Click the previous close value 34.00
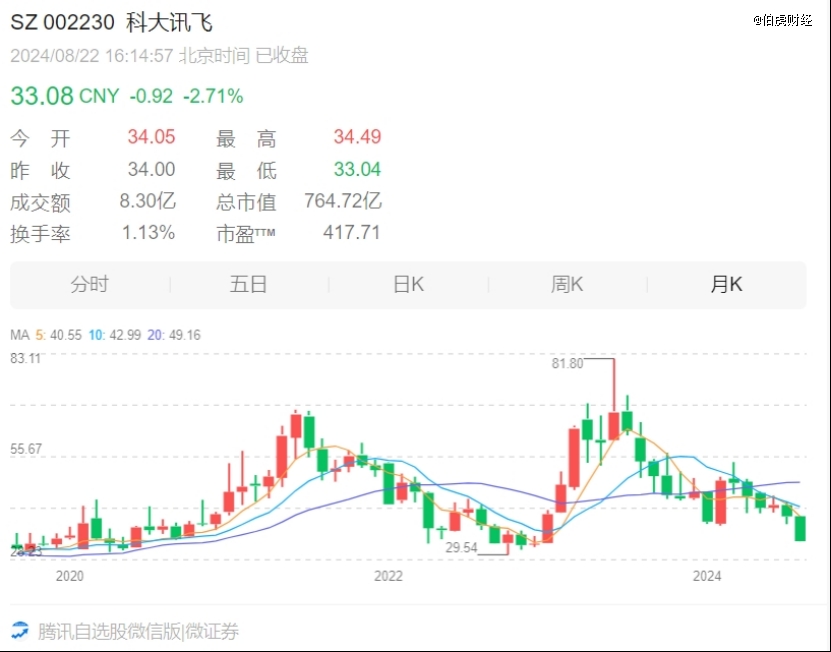The width and height of the screenshot is (831, 652). click(x=151, y=170)
